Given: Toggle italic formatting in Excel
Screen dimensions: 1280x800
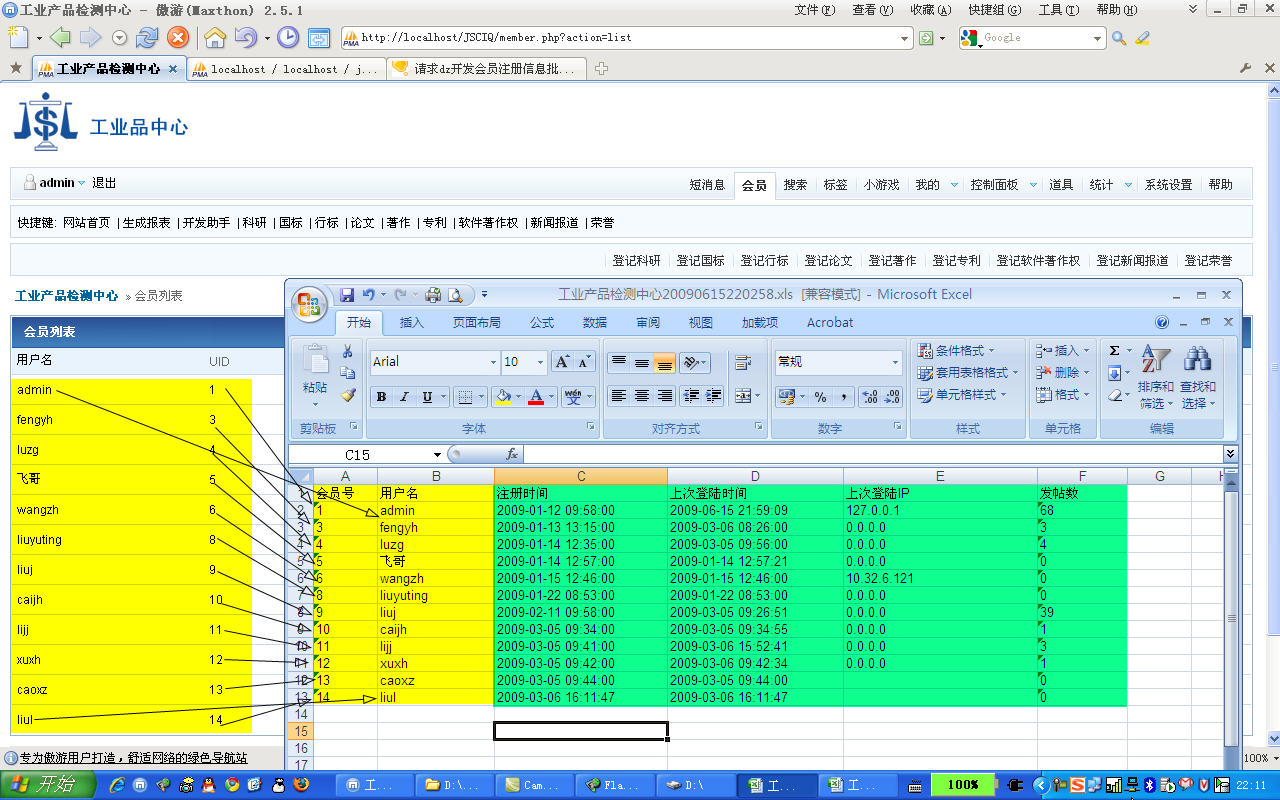Looking at the screenshot, I should 404,397.
